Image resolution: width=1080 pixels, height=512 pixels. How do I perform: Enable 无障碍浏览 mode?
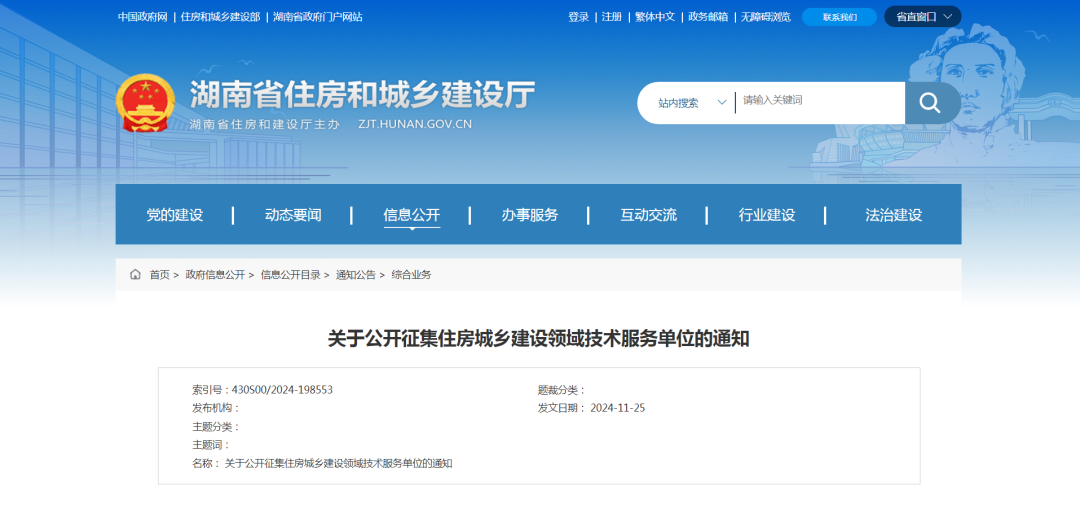(x=766, y=17)
